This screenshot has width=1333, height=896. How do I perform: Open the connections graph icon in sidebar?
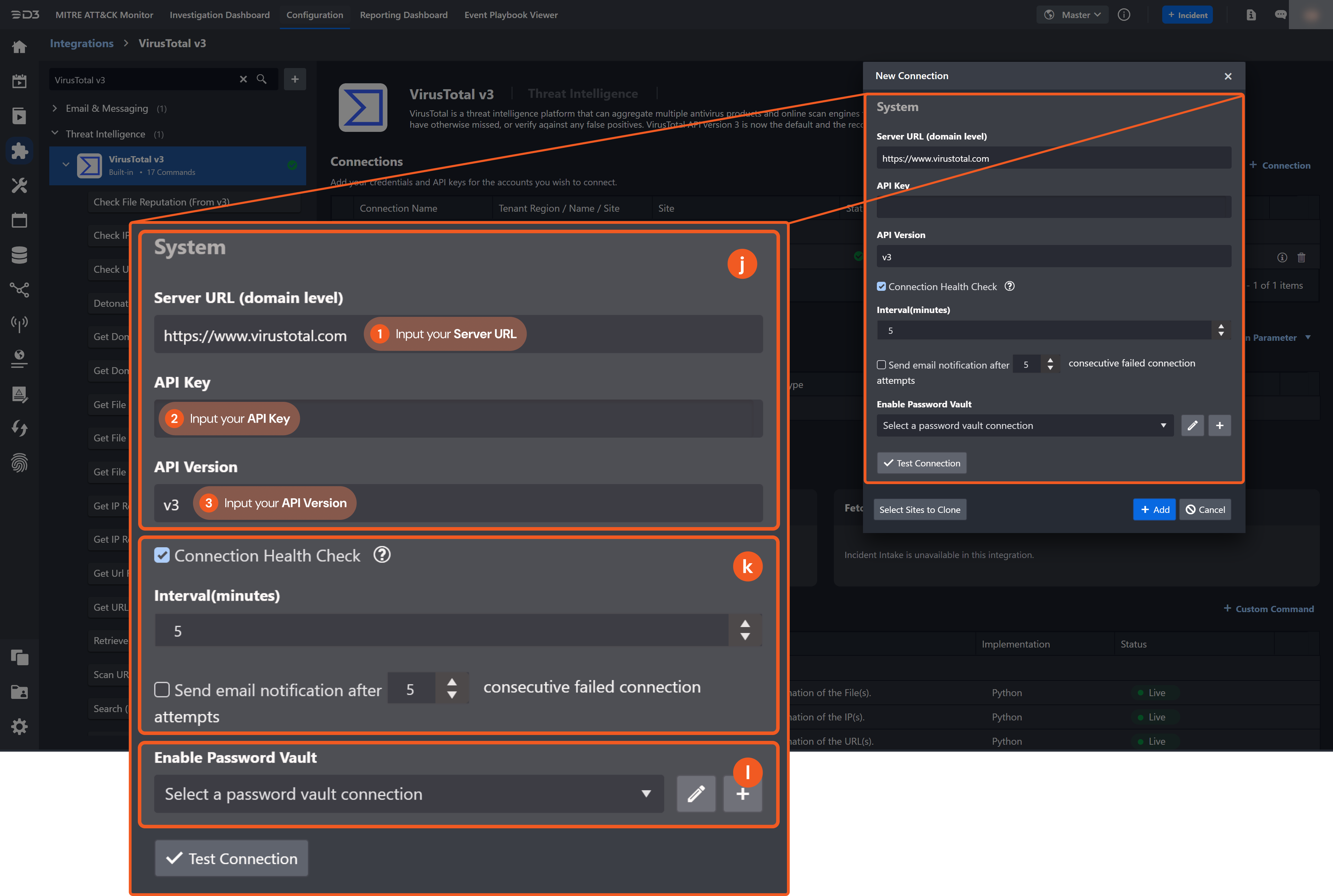point(19,290)
